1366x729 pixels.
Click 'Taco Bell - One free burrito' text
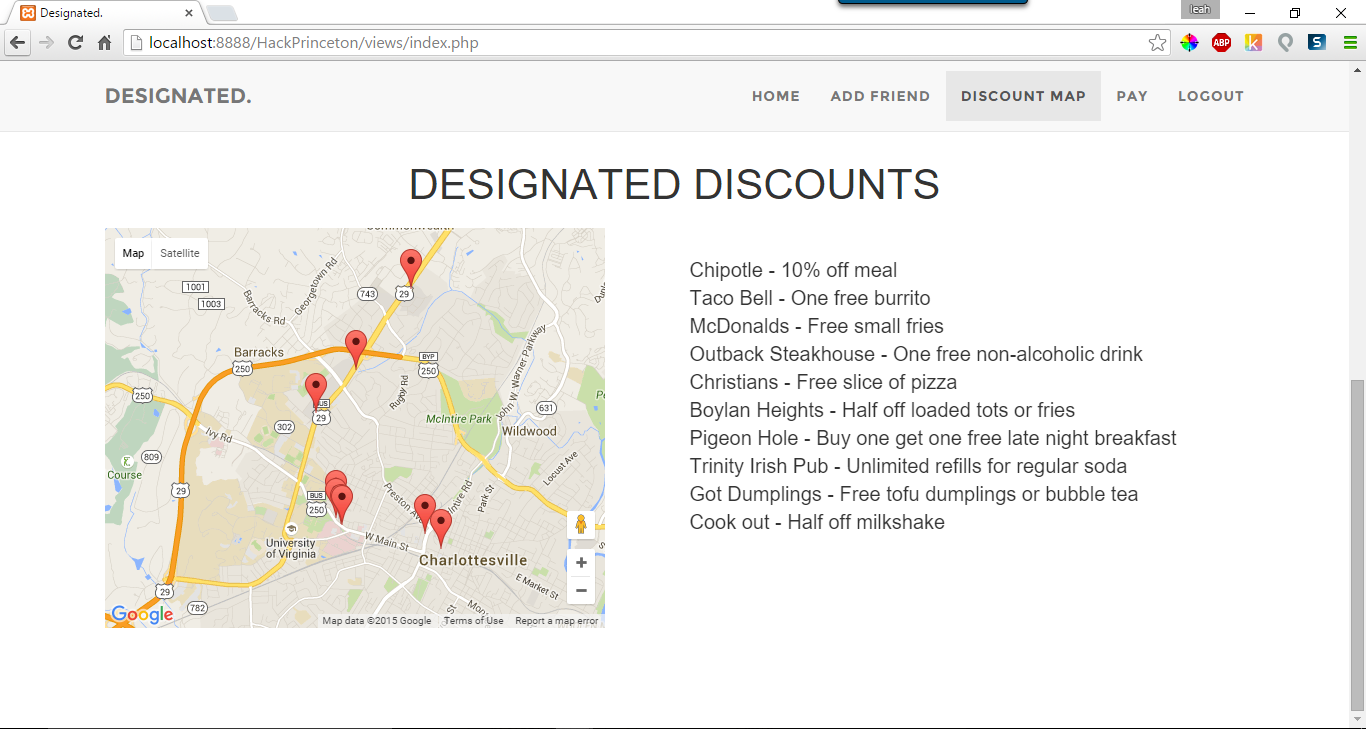point(810,298)
